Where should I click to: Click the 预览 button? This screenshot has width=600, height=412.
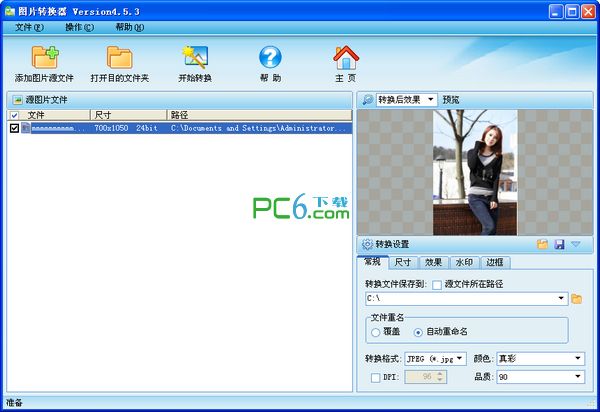[450, 100]
